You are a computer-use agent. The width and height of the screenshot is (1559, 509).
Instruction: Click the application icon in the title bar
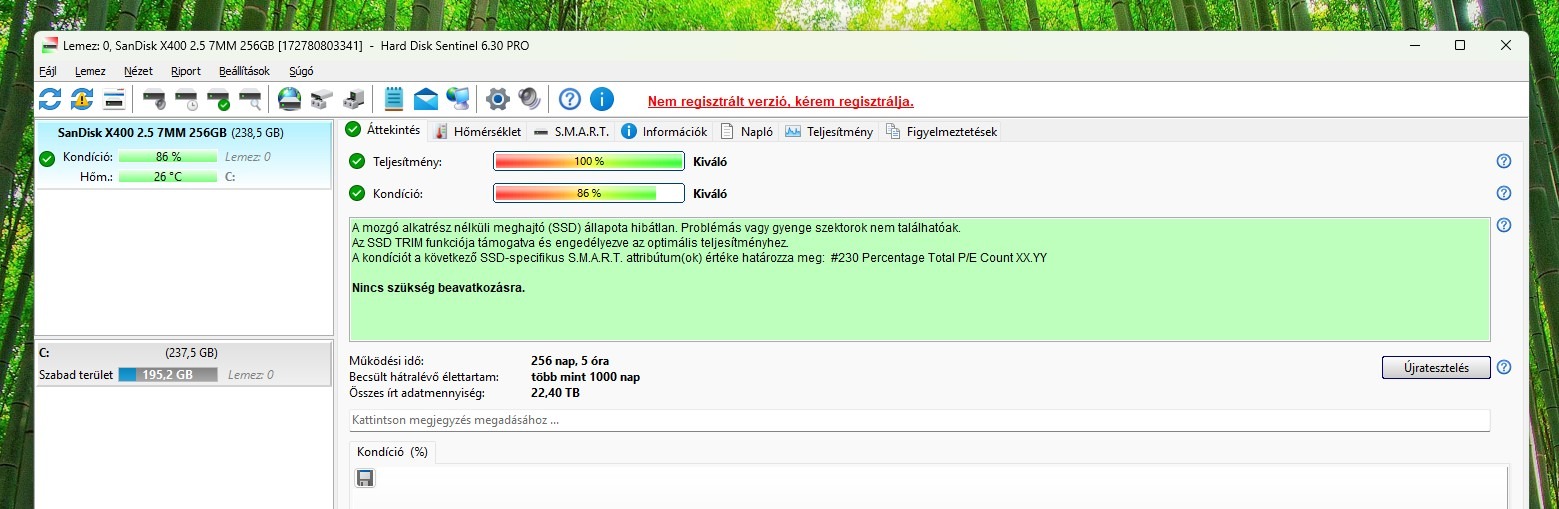[50, 45]
